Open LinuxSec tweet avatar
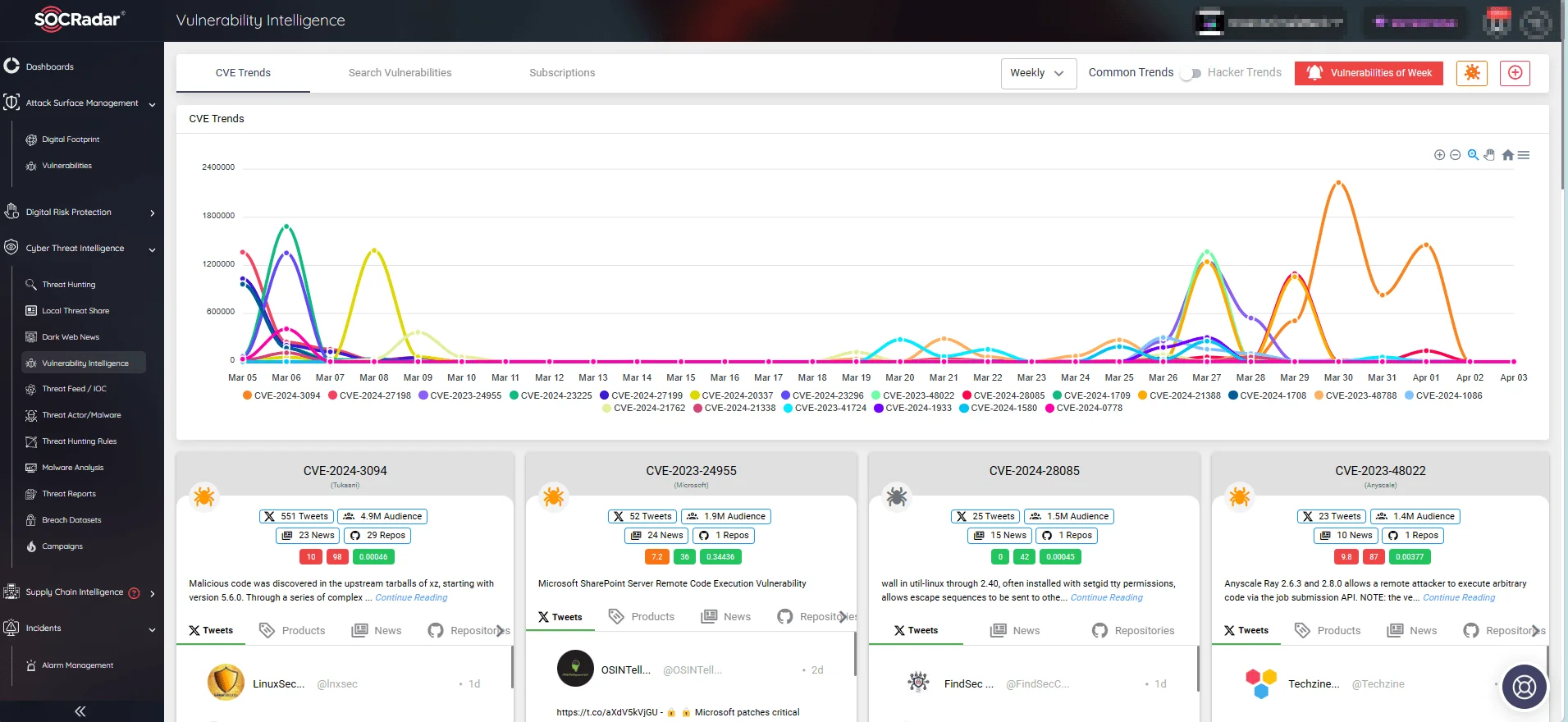 [226, 683]
